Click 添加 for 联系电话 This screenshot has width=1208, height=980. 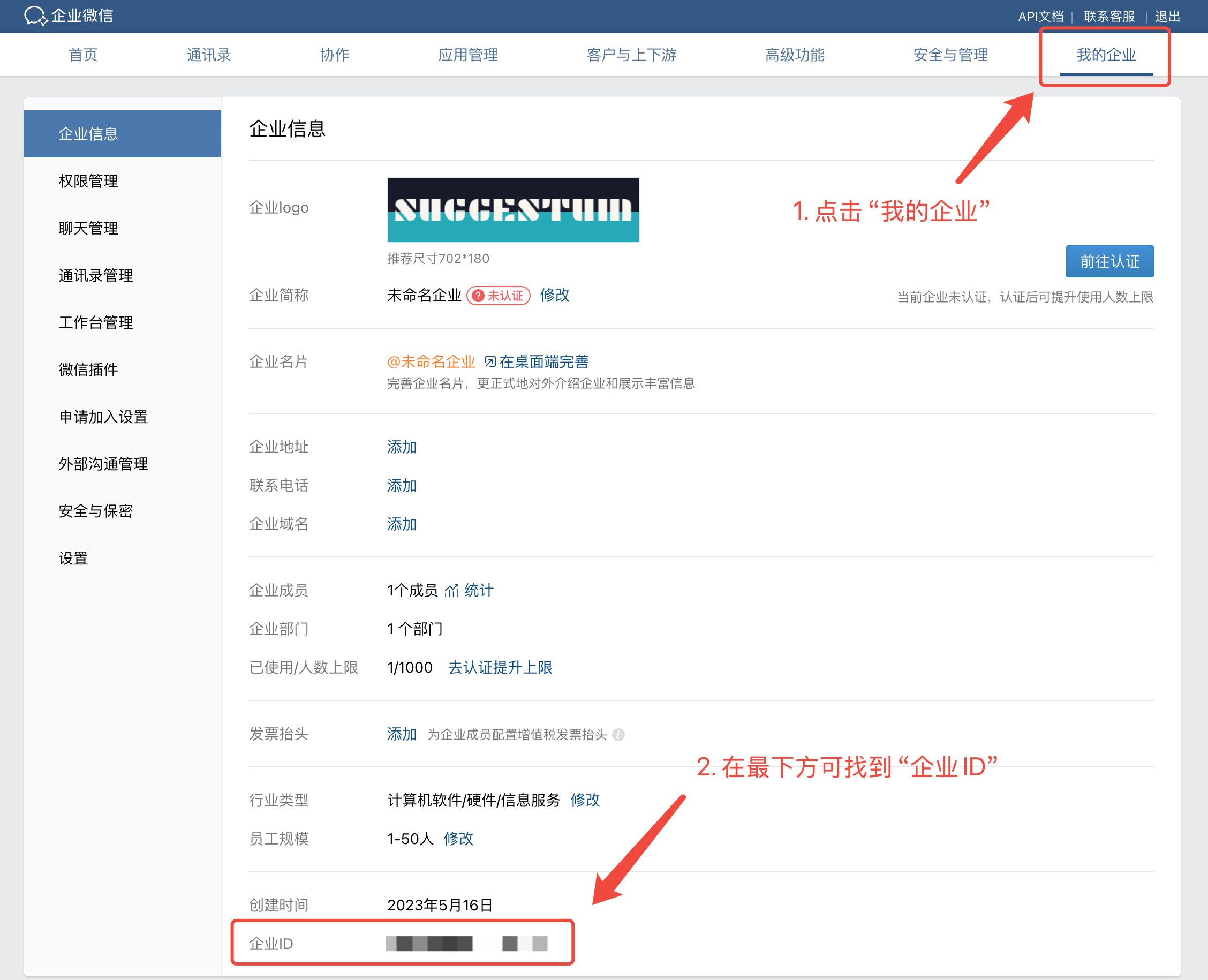(402, 486)
